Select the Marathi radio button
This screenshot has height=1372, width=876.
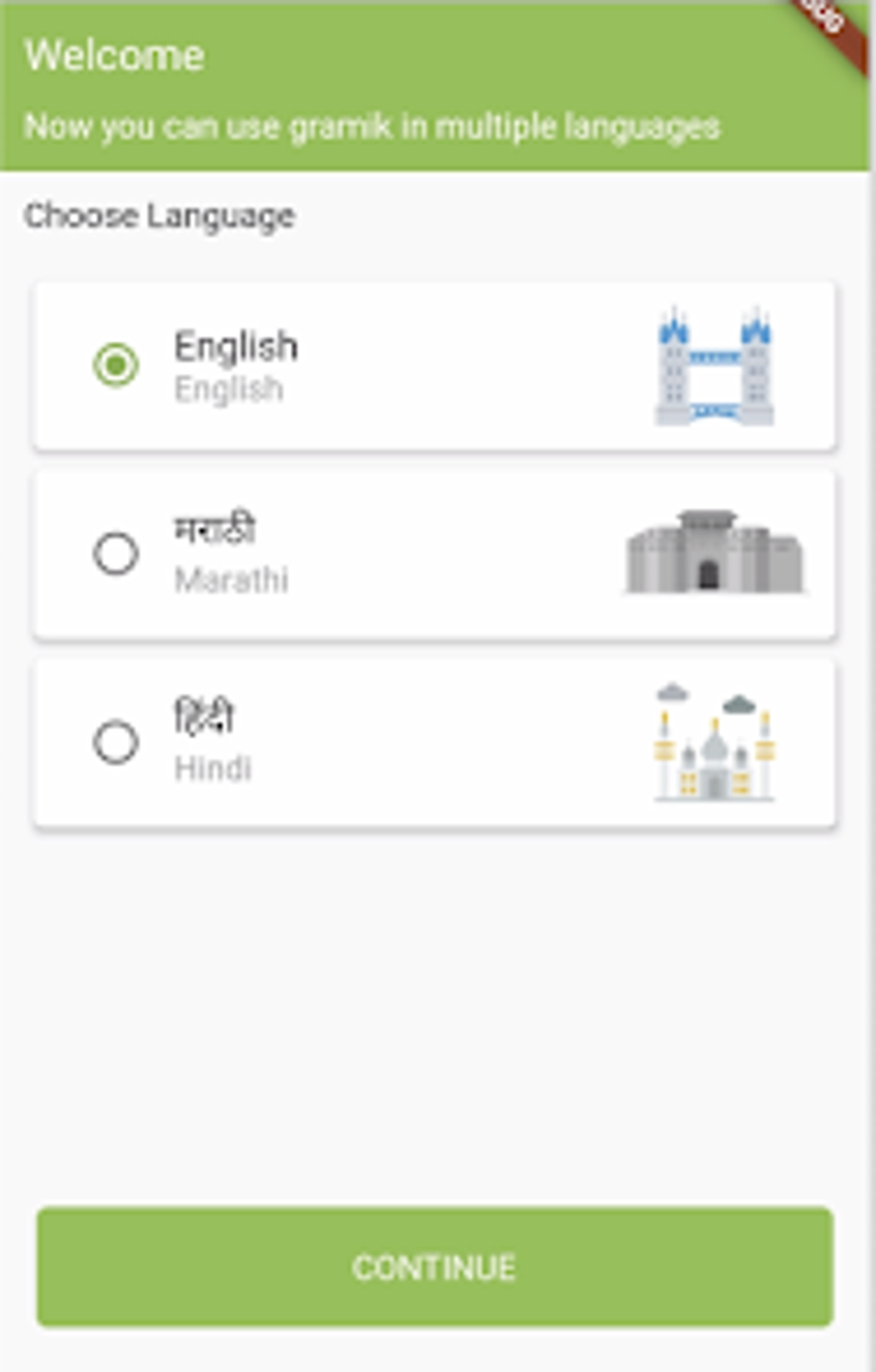[116, 553]
